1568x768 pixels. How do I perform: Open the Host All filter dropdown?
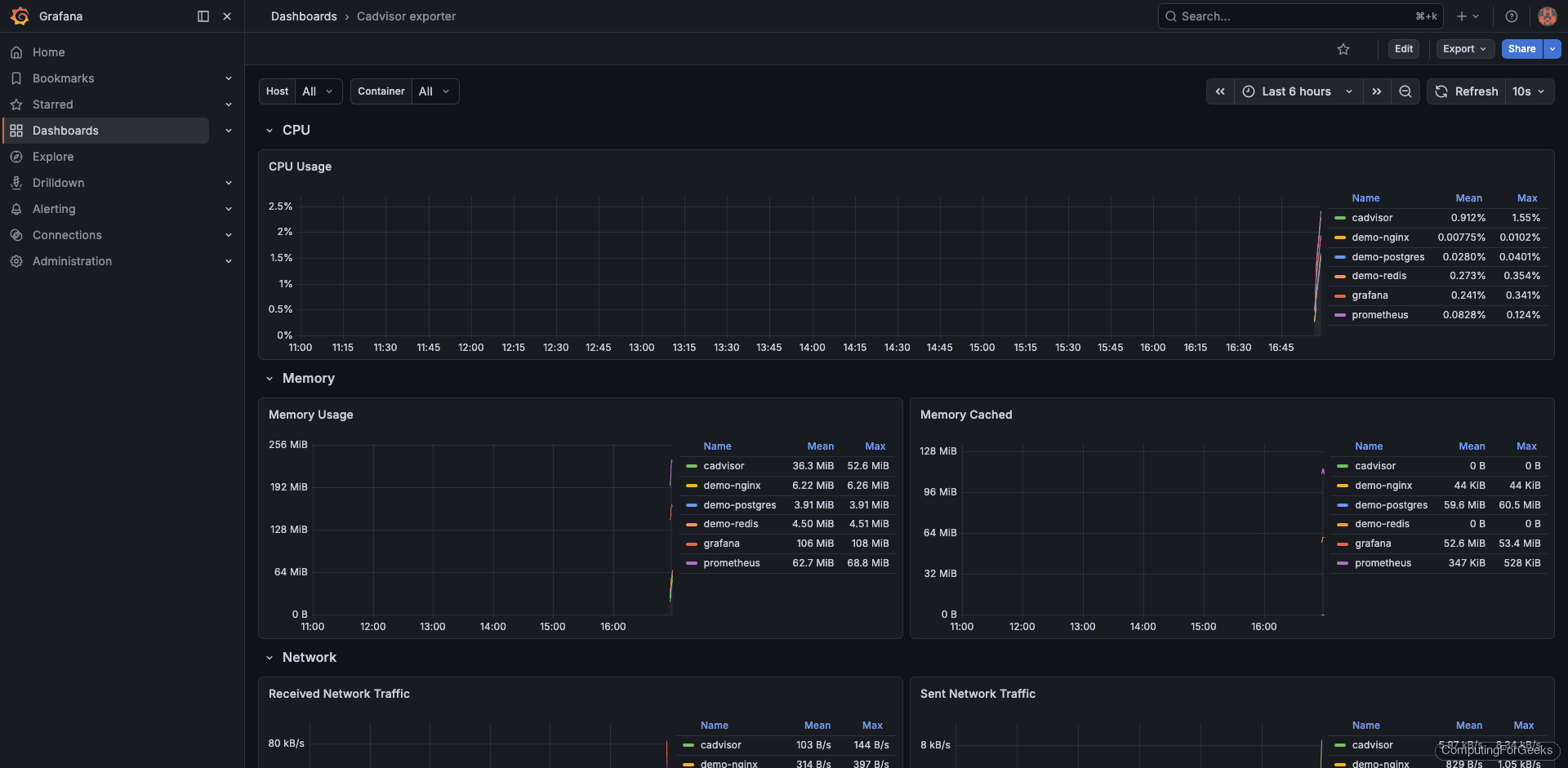318,91
